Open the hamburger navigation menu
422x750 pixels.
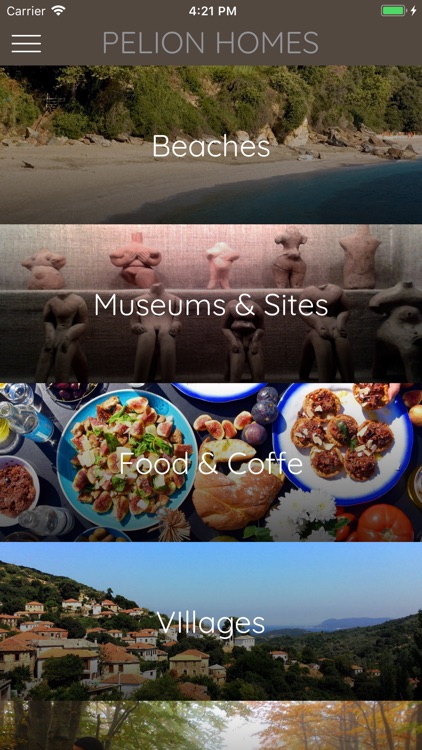coord(26,44)
